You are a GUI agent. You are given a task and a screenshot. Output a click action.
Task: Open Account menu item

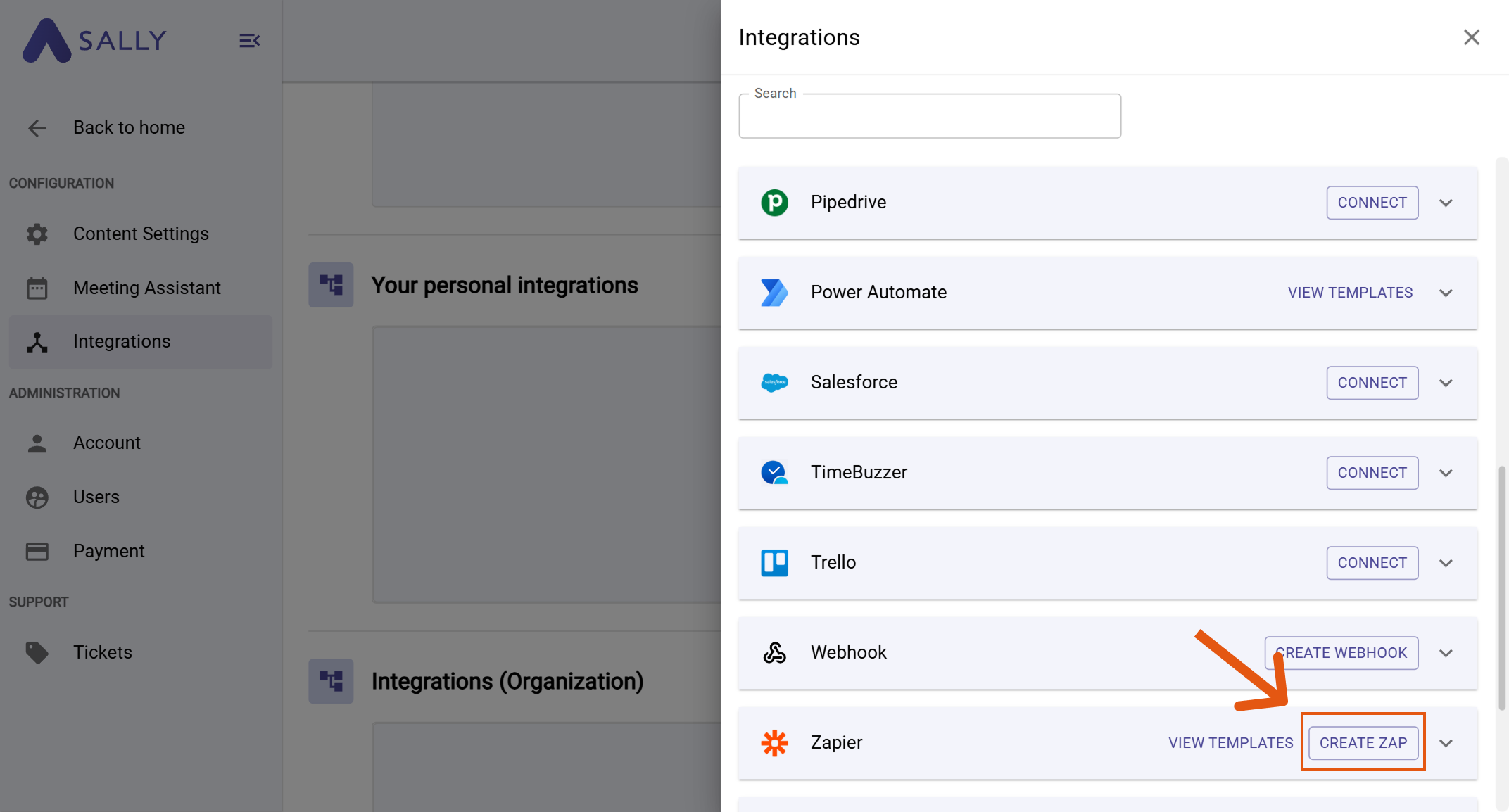tap(140, 443)
